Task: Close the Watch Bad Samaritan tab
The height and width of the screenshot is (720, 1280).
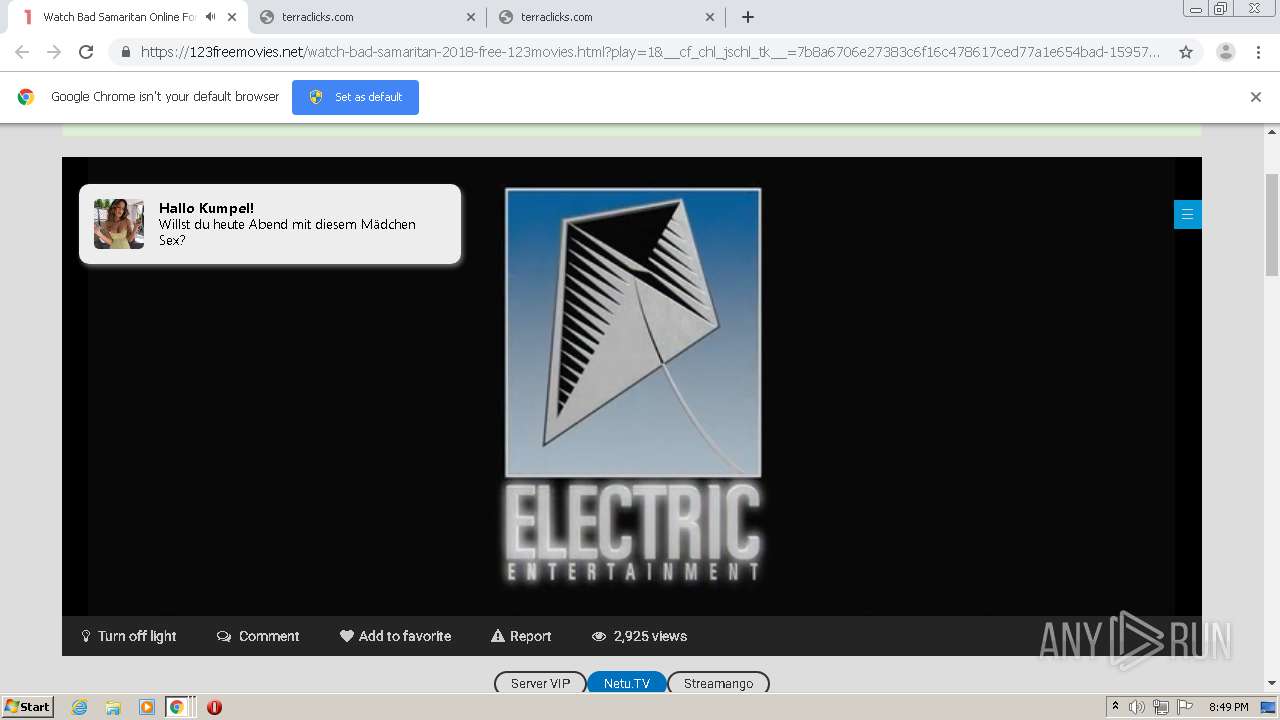Action: pos(231,17)
